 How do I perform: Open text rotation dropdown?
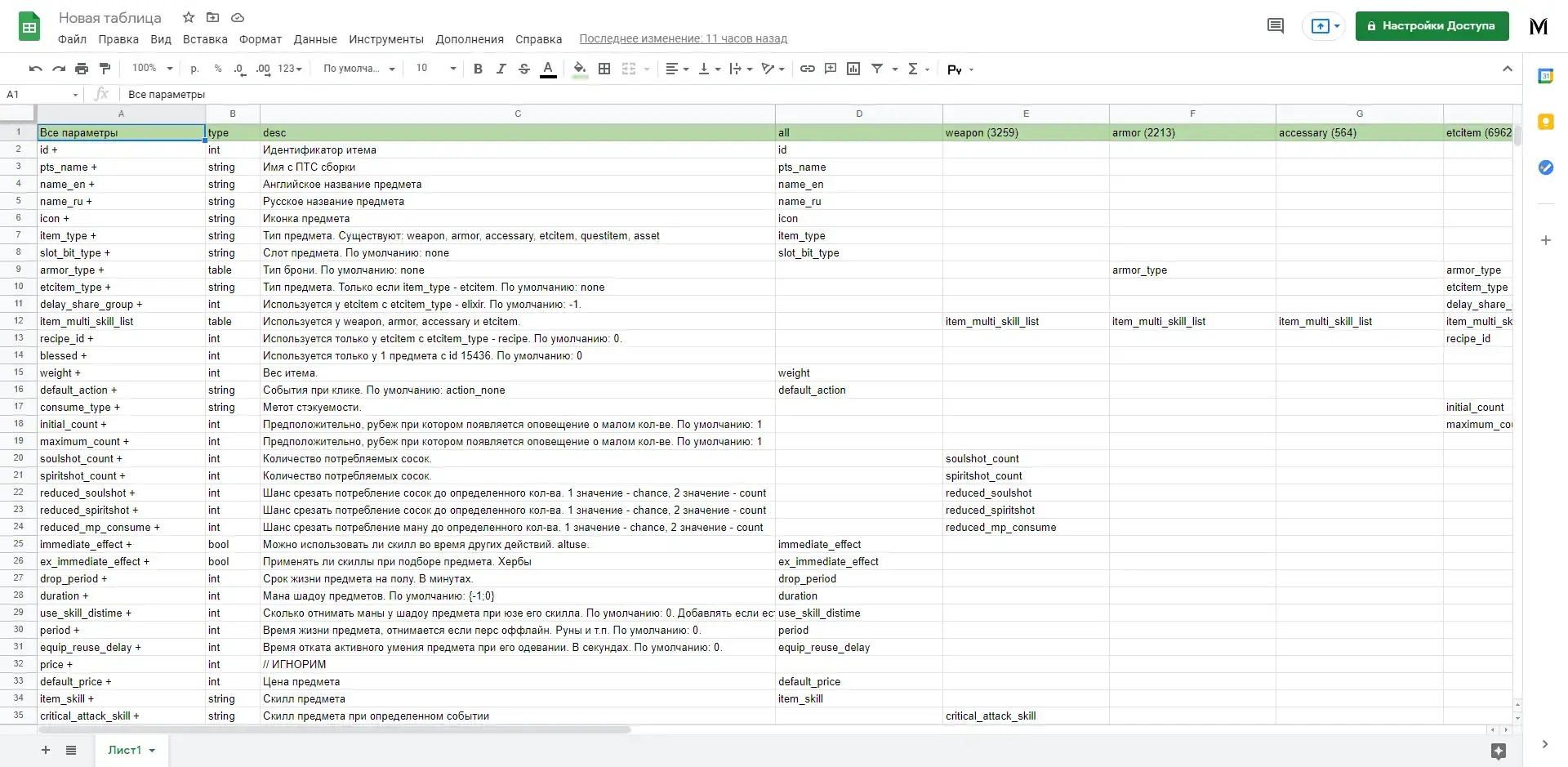click(x=773, y=69)
